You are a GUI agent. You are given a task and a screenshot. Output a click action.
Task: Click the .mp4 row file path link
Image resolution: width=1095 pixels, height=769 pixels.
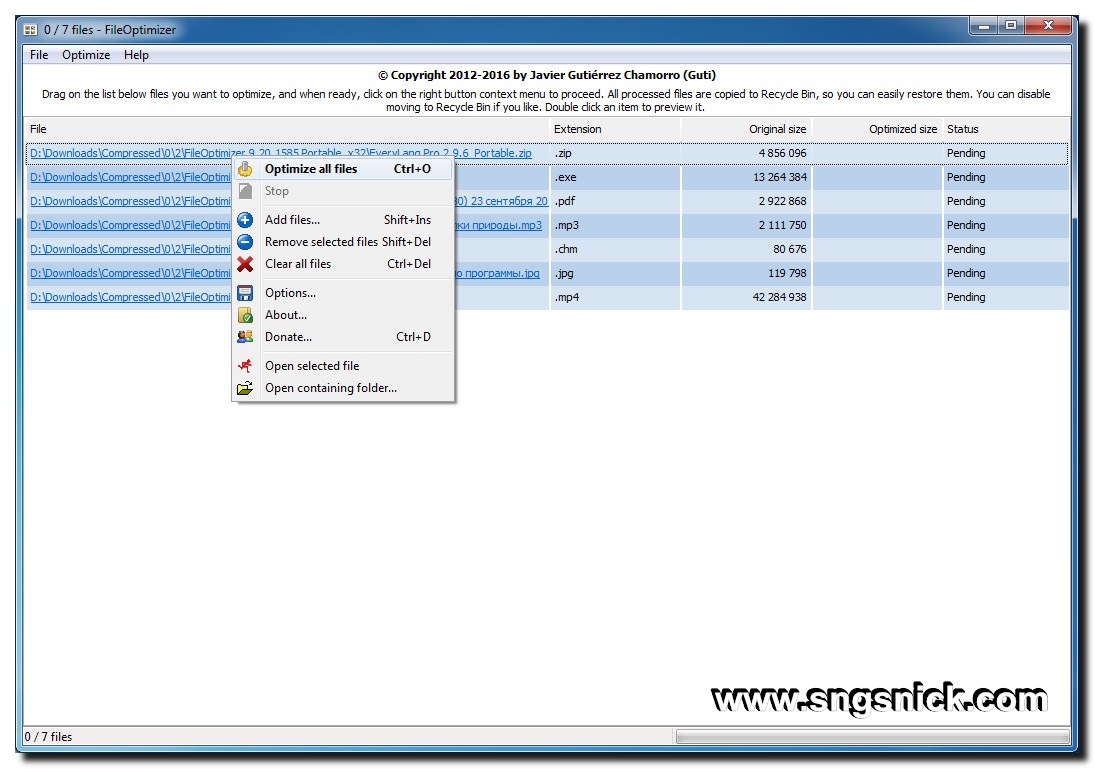tap(130, 298)
